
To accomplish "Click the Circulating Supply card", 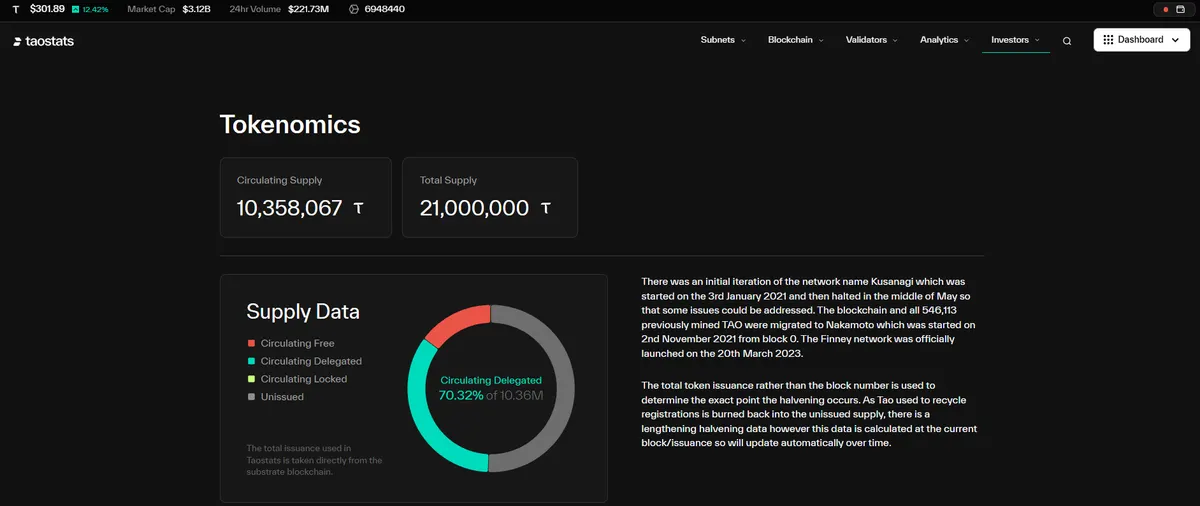I will (306, 197).
